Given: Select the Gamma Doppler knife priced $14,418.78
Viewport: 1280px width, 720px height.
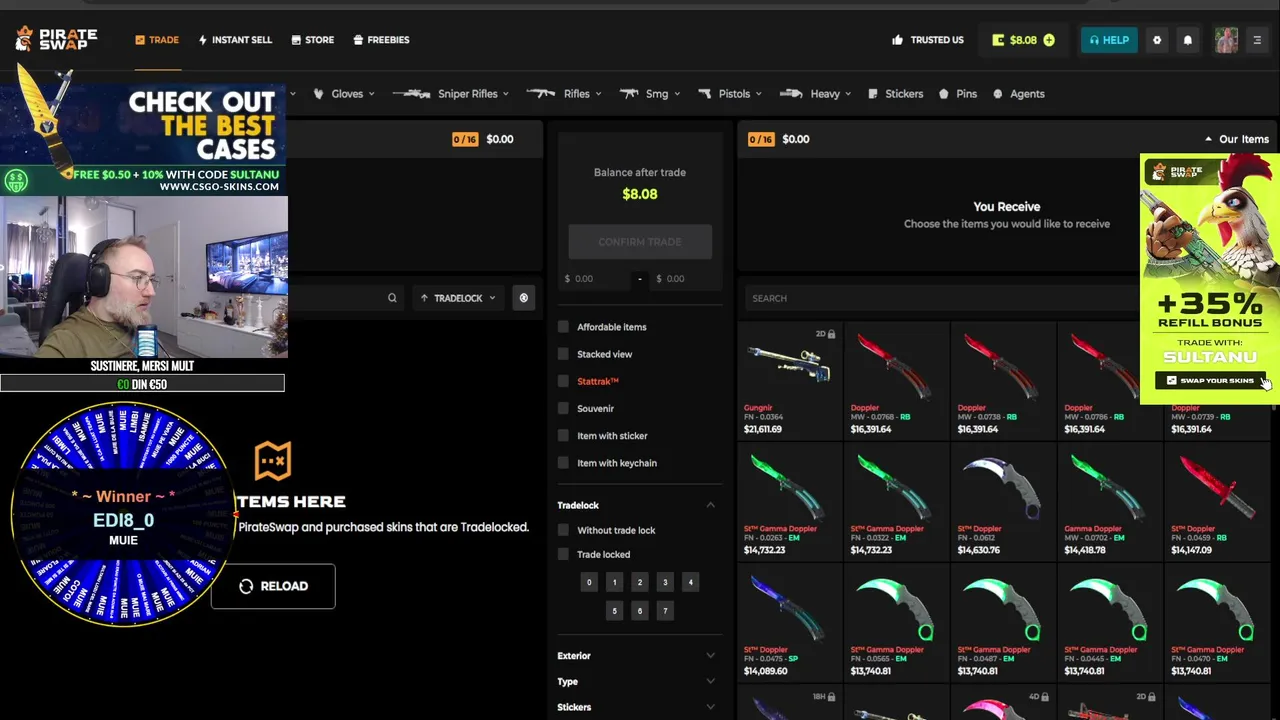Looking at the screenshot, I should click(1109, 502).
